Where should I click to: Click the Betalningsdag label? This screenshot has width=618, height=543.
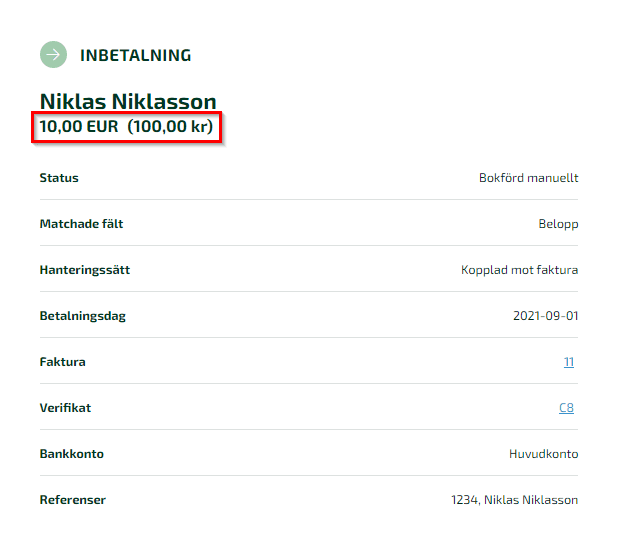pos(83,316)
